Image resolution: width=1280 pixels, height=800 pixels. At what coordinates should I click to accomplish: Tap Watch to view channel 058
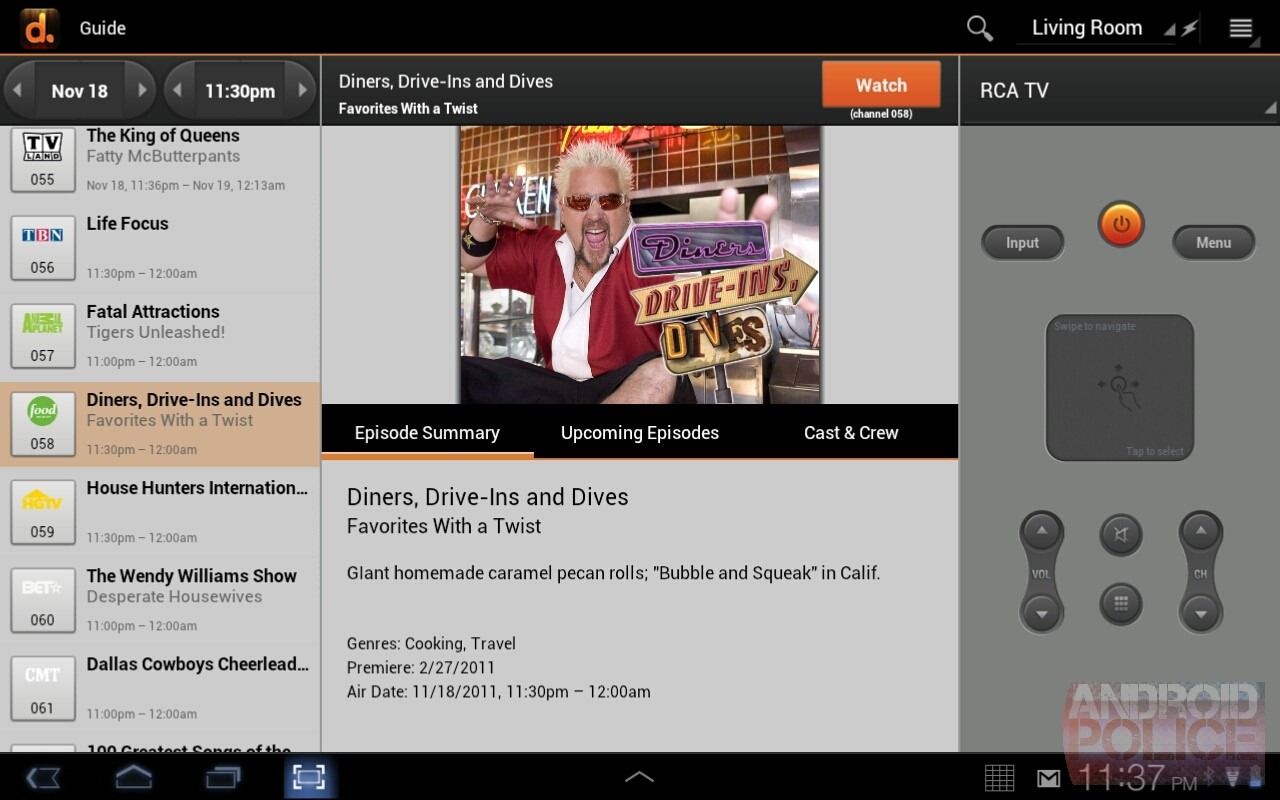pyautogui.click(x=881, y=85)
